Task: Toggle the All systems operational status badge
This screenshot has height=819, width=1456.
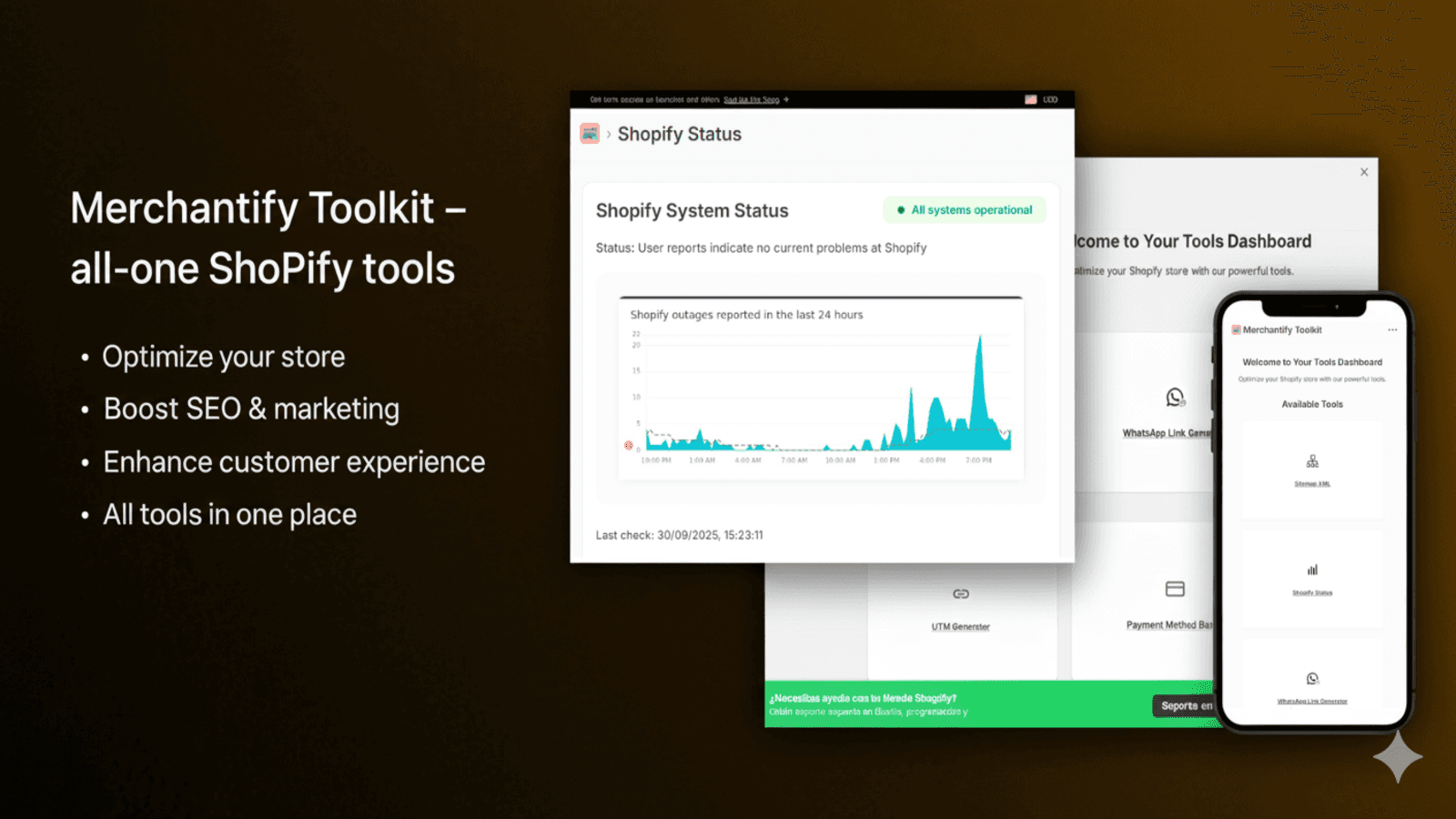Action: click(964, 209)
